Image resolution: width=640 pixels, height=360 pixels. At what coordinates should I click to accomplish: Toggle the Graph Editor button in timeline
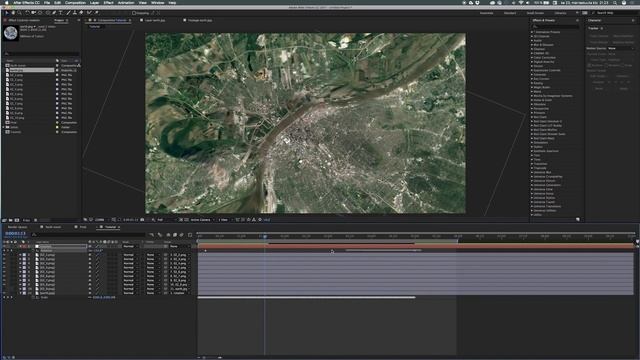tap(190, 235)
